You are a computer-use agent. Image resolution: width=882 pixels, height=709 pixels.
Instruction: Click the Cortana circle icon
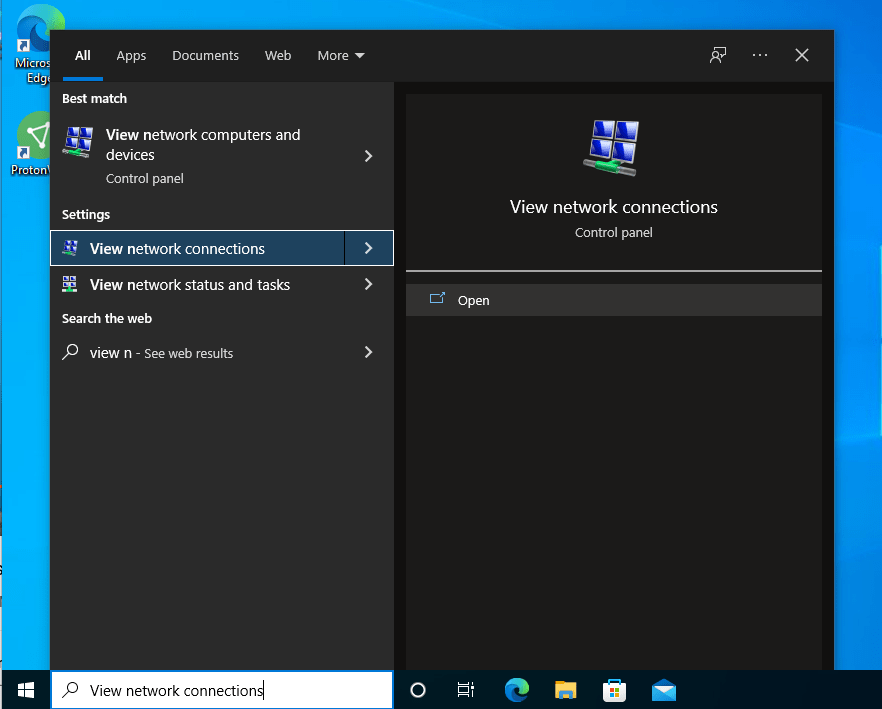tap(418, 690)
